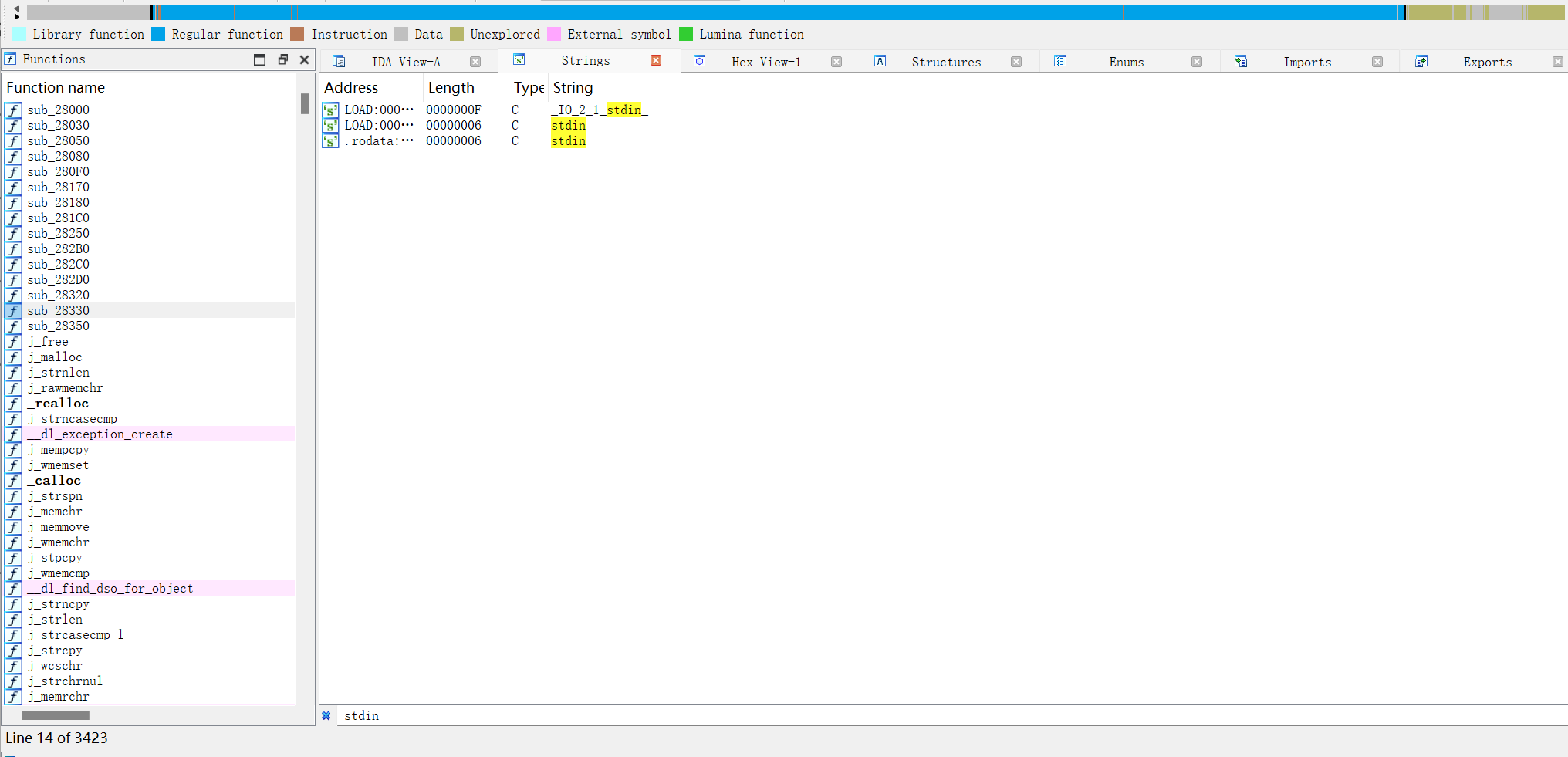Image resolution: width=1568 pixels, height=757 pixels.
Task: Click the External symbol legend swatch
Action: [554, 34]
